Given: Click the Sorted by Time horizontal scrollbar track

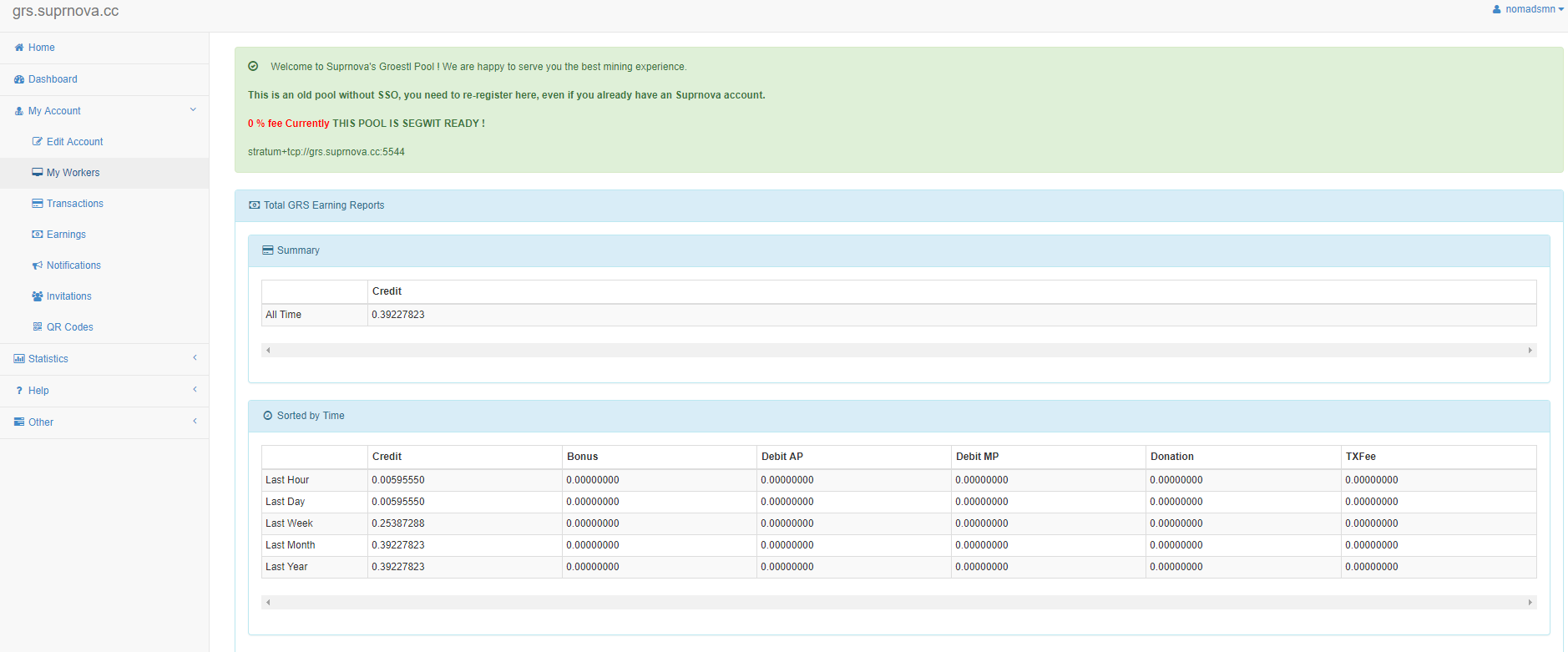Looking at the screenshot, I should pyautogui.click(x=898, y=603).
